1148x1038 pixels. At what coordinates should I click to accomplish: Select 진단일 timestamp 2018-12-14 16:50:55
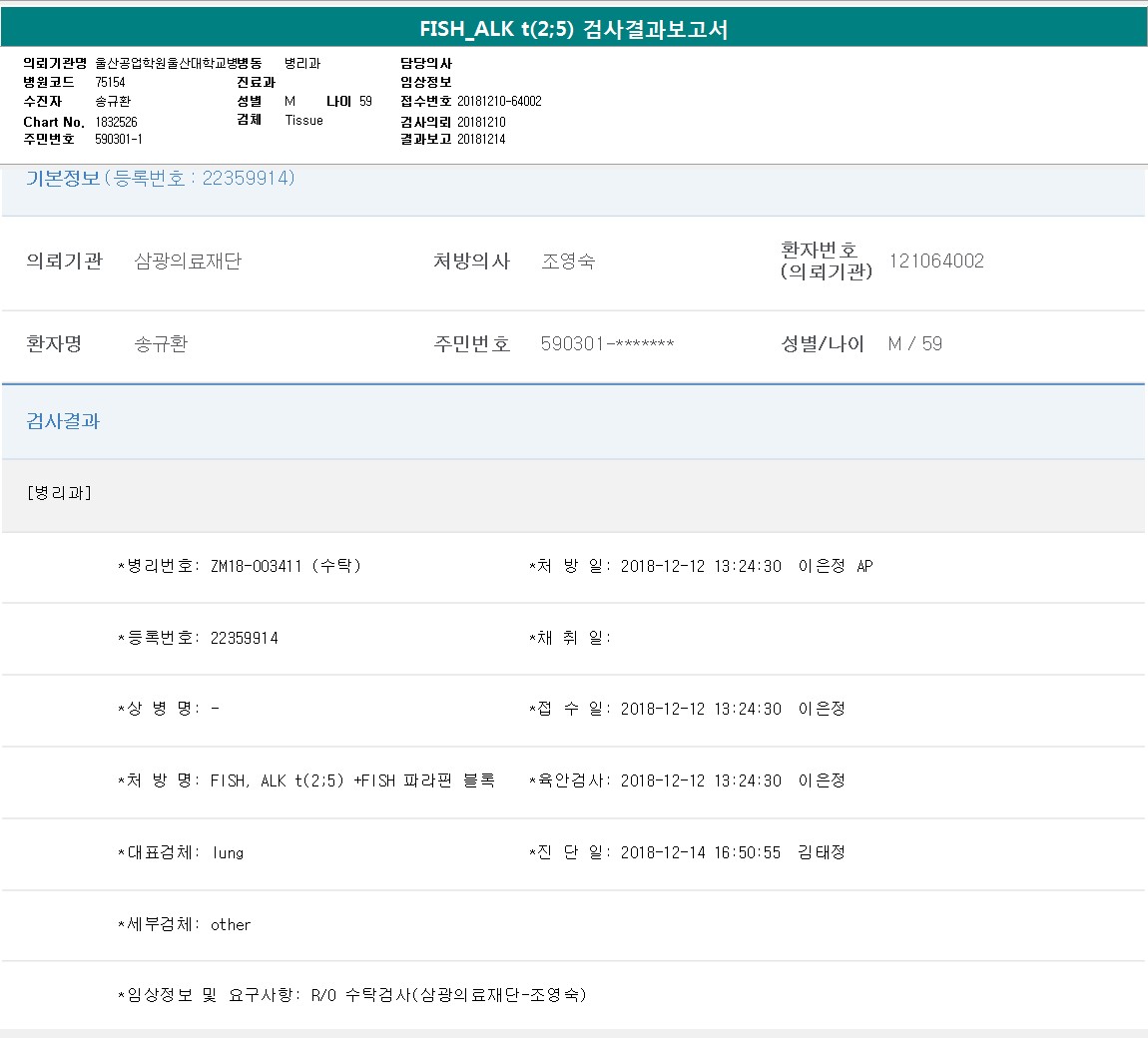(x=701, y=852)
